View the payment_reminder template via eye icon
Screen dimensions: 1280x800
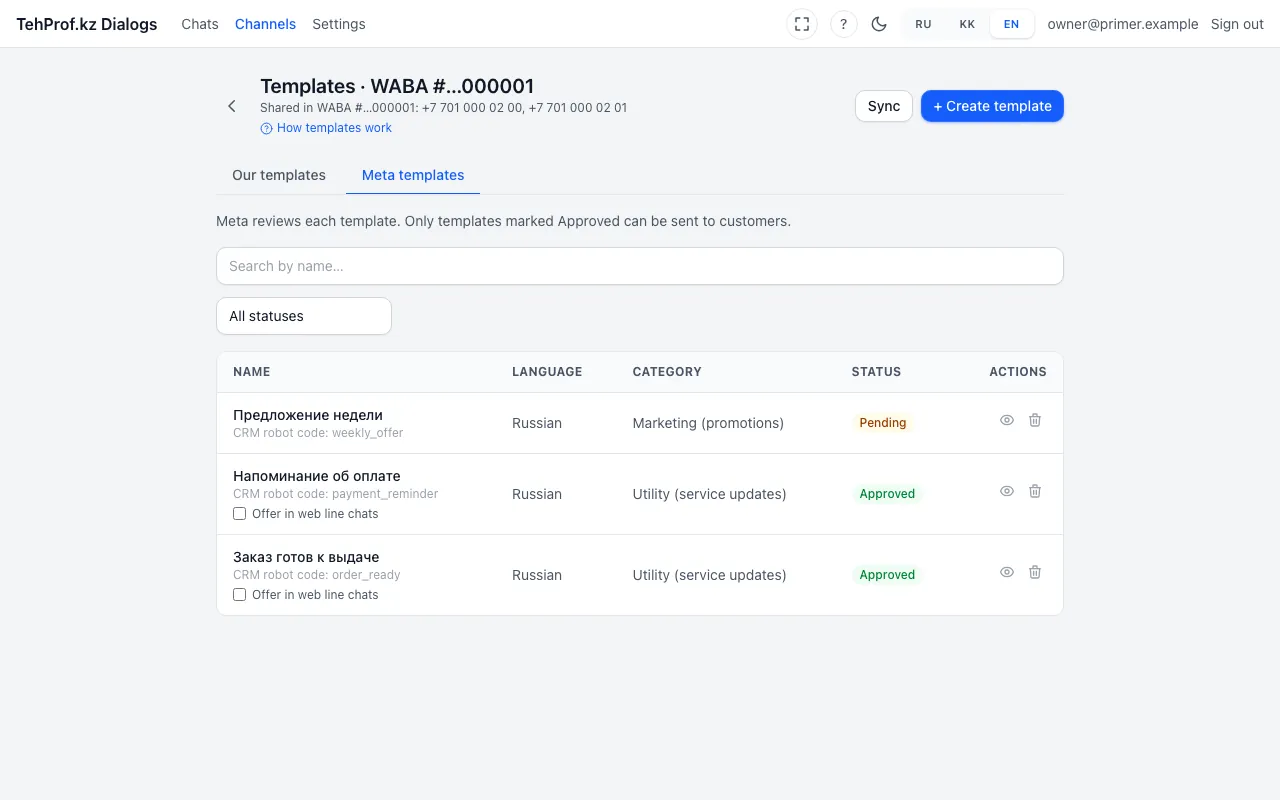click(x=1007, y=491)
